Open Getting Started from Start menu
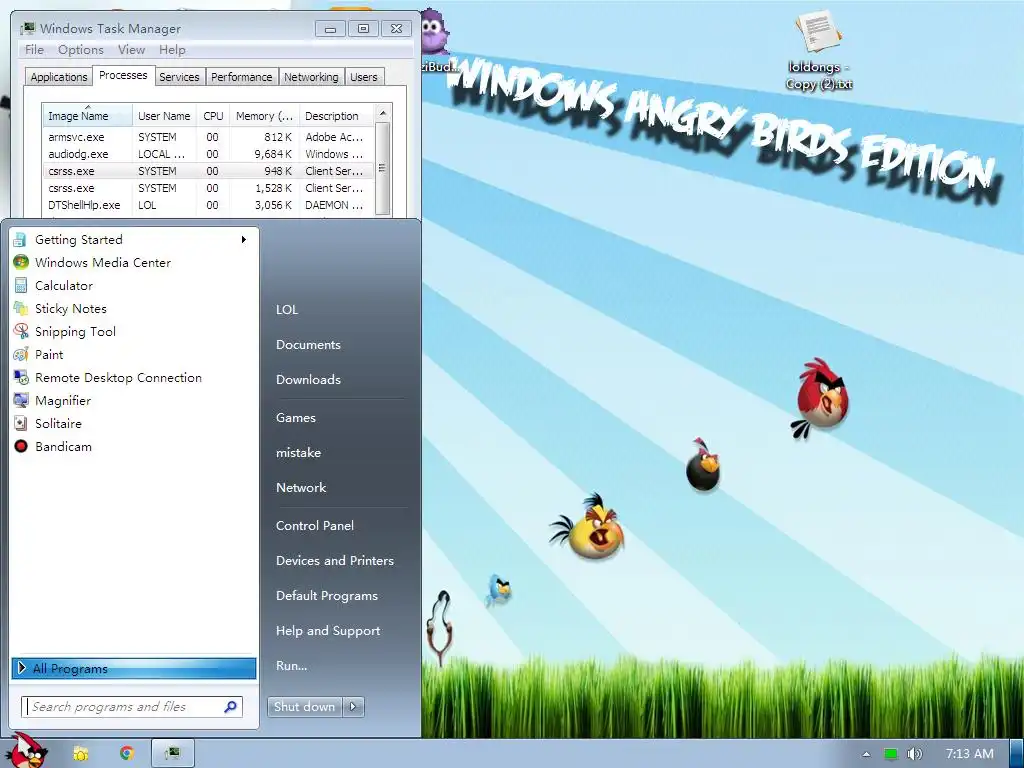 tap(134, 240)
